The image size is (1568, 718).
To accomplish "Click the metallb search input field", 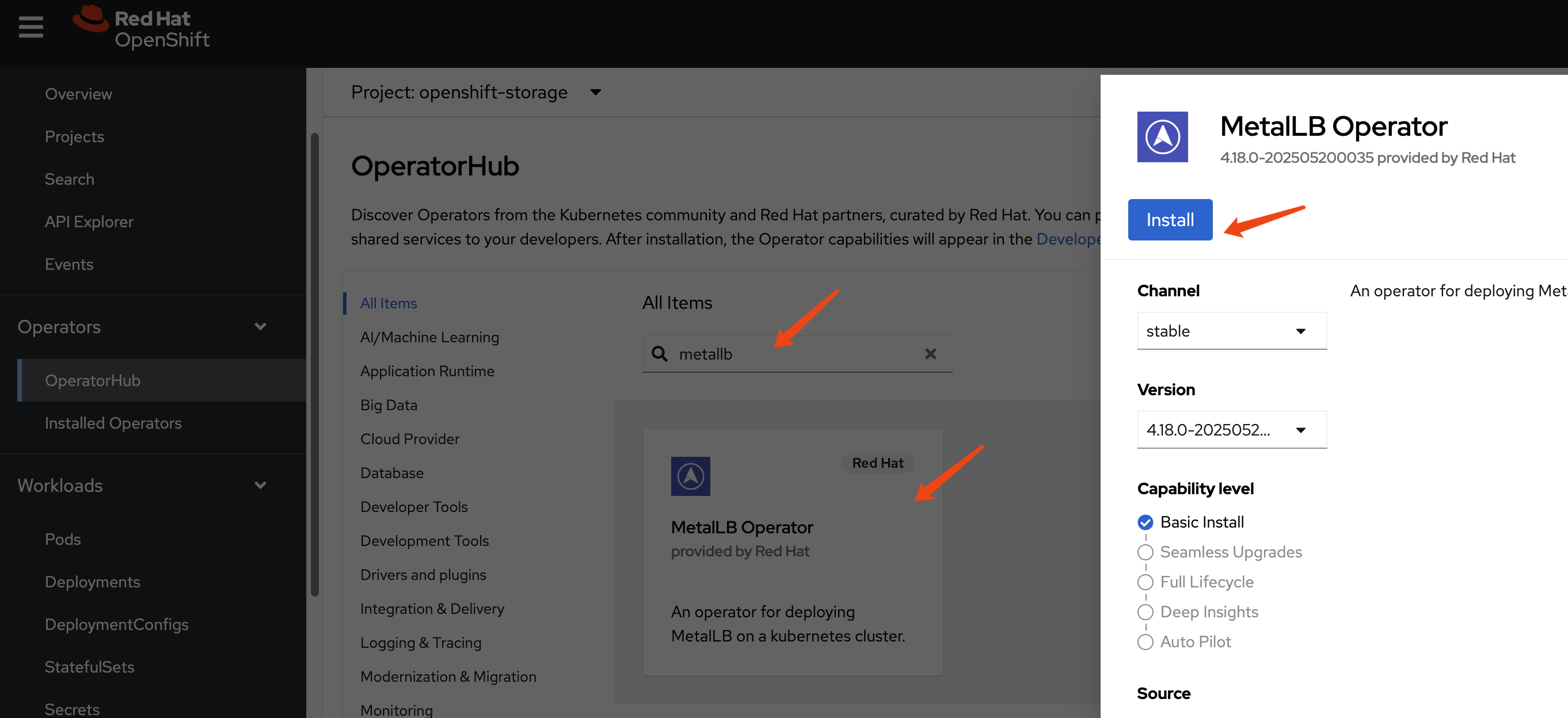I will (x=791, y=353).
